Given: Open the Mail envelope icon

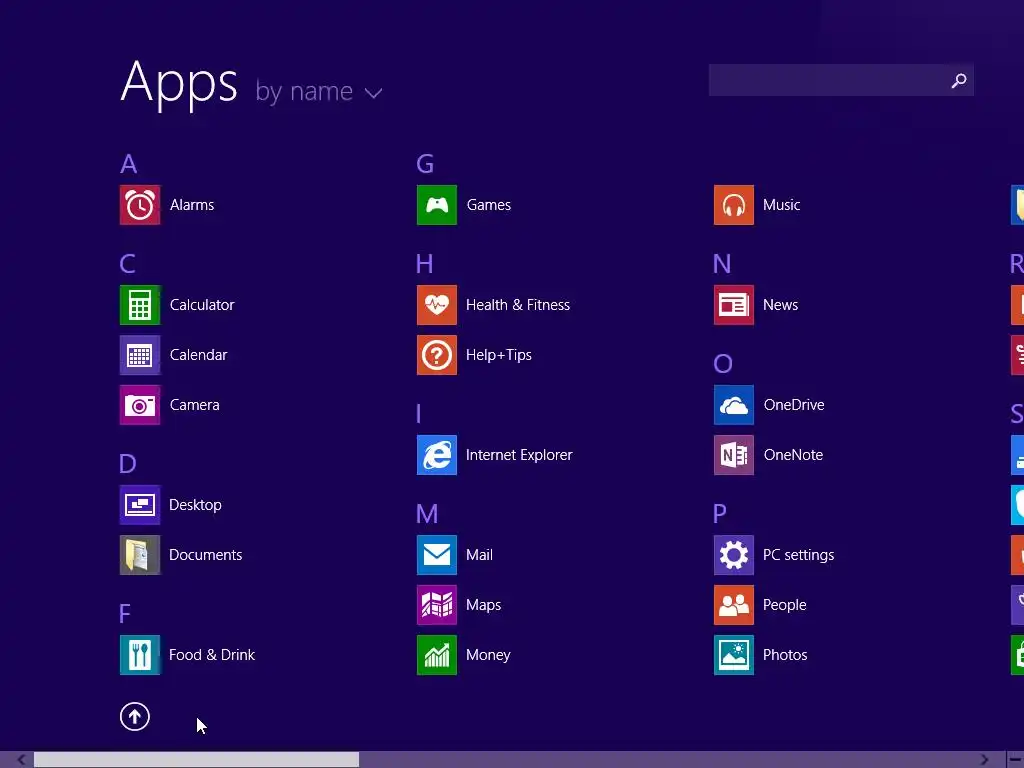Looking at the screenshot, I should click(x=437, y=555).
